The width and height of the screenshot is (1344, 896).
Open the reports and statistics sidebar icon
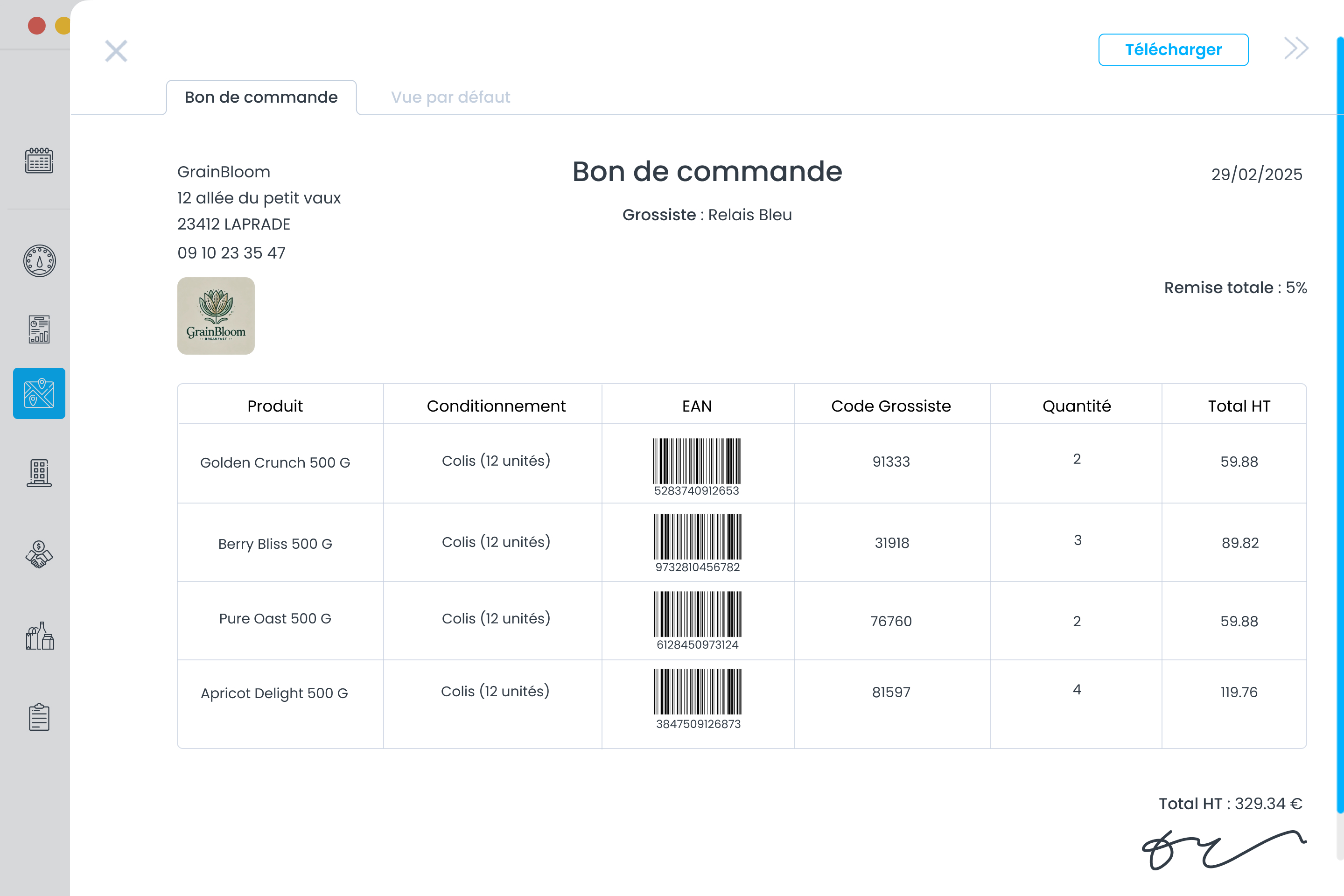click(x=38, y=328)
